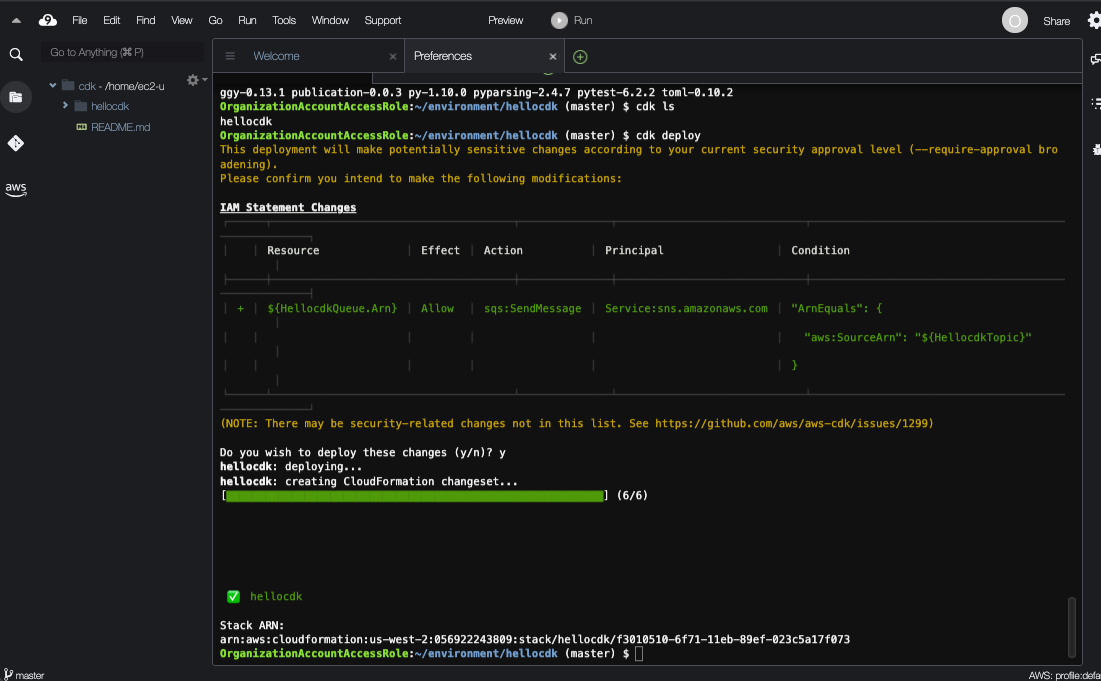Click the "Resource" column header
1101x681 pixels.
(x=293, y=251)
